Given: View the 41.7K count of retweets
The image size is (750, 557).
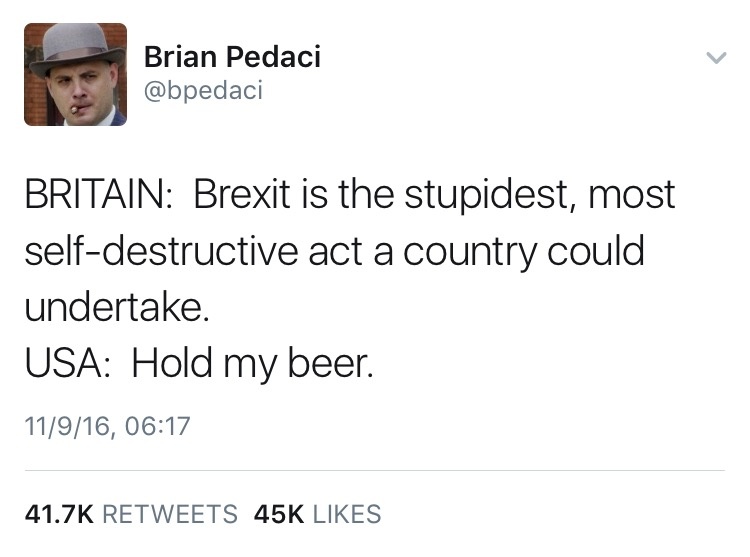Looking at the screenshot, I should pyautogui.click(x=59, y=514).
